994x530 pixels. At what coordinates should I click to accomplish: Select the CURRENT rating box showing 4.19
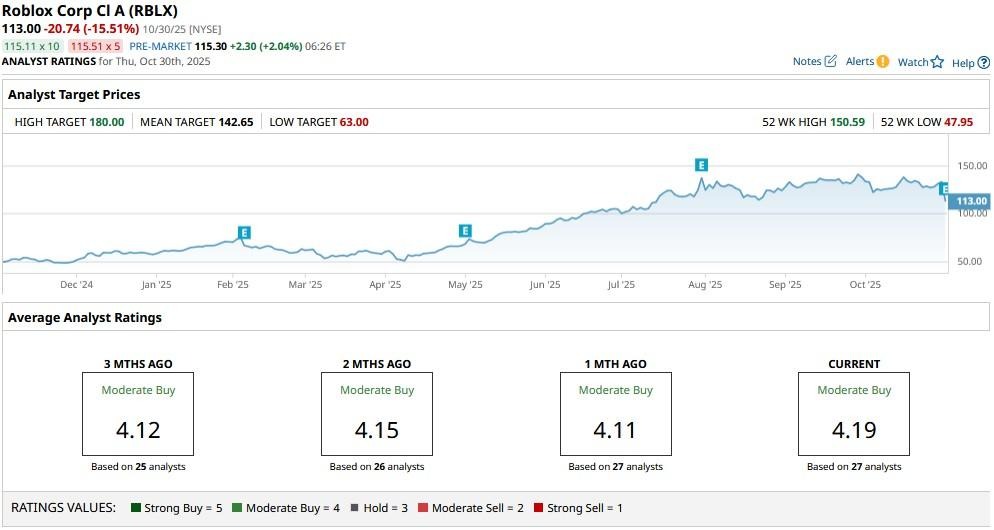tap(853, 412)
